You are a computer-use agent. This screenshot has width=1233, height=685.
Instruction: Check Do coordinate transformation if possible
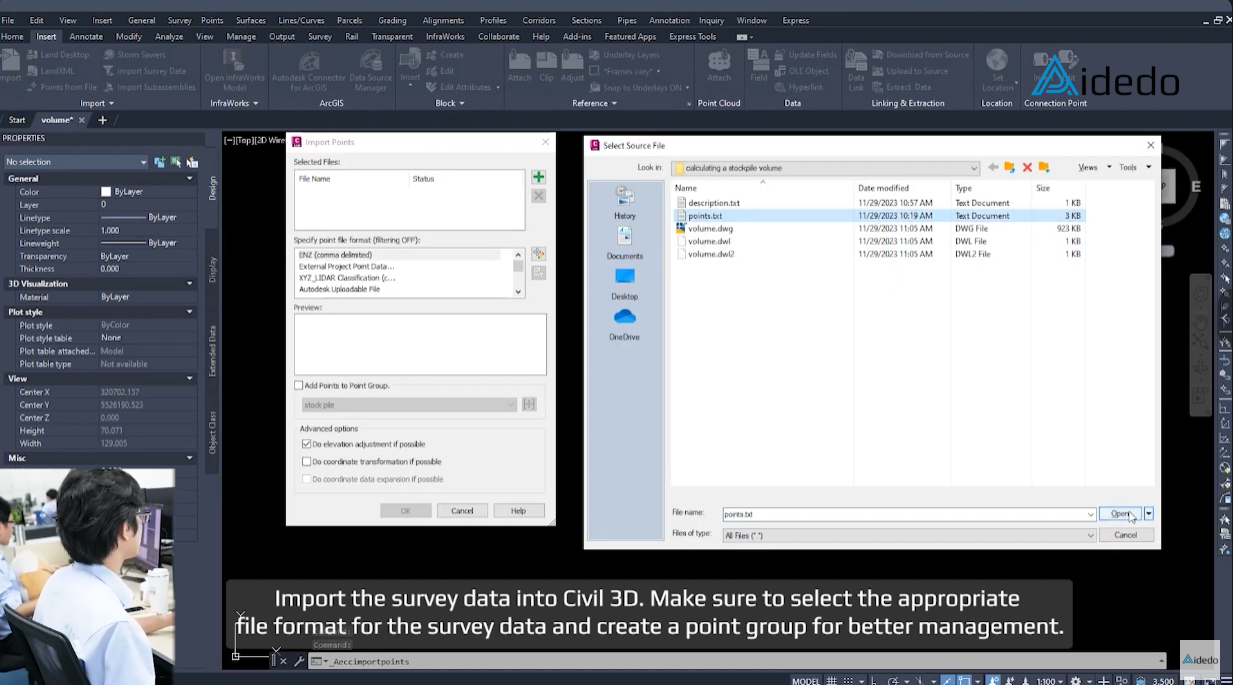pyautogui.click(x=306, y=462)
